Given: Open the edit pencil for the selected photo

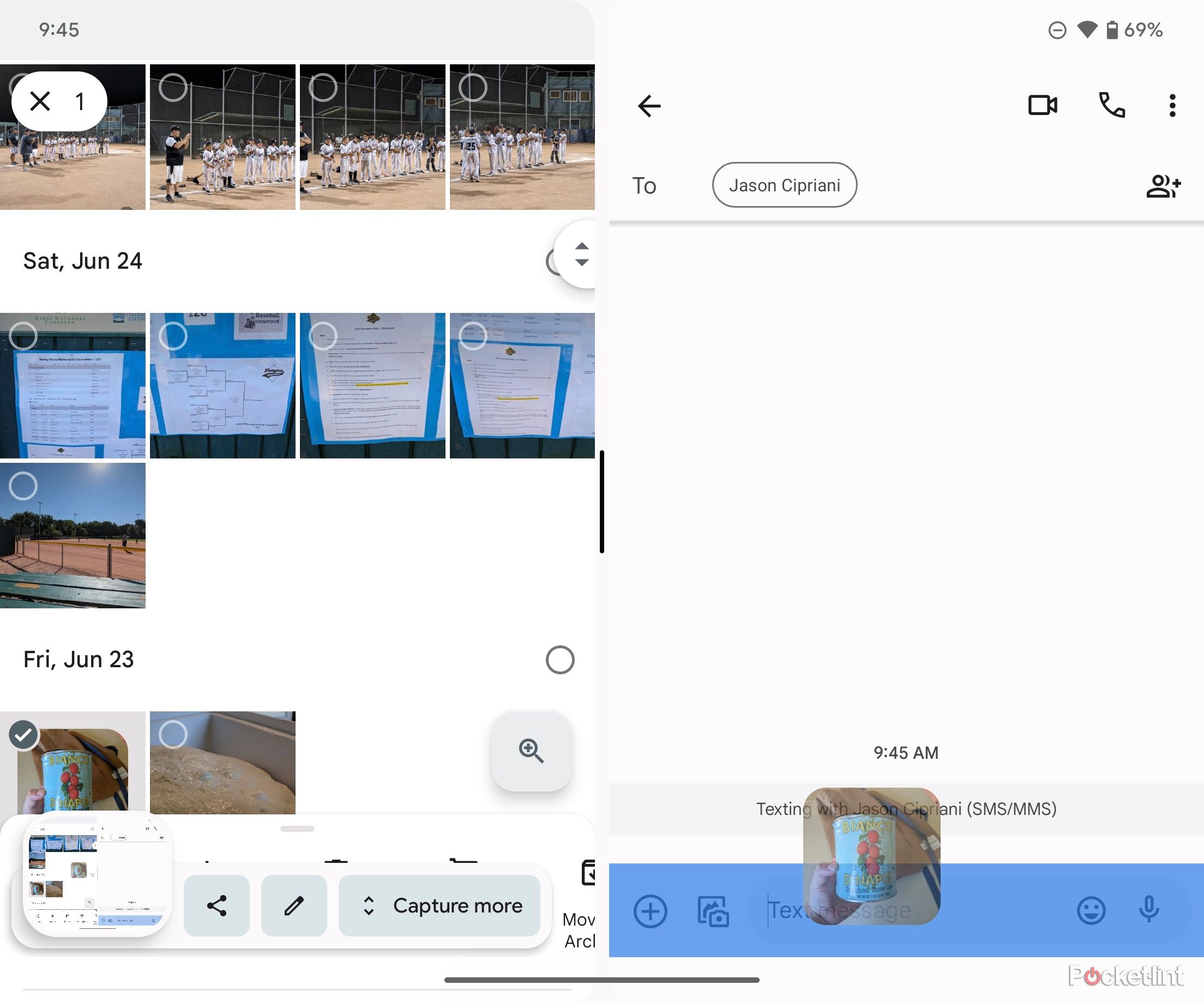Looking at the screenshot, I should pyautogui.click(x=293, y=905).
